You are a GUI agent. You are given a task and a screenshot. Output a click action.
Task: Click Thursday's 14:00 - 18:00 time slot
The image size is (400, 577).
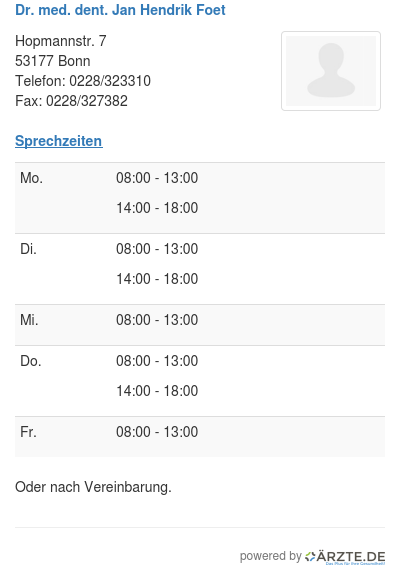[157, 391]
